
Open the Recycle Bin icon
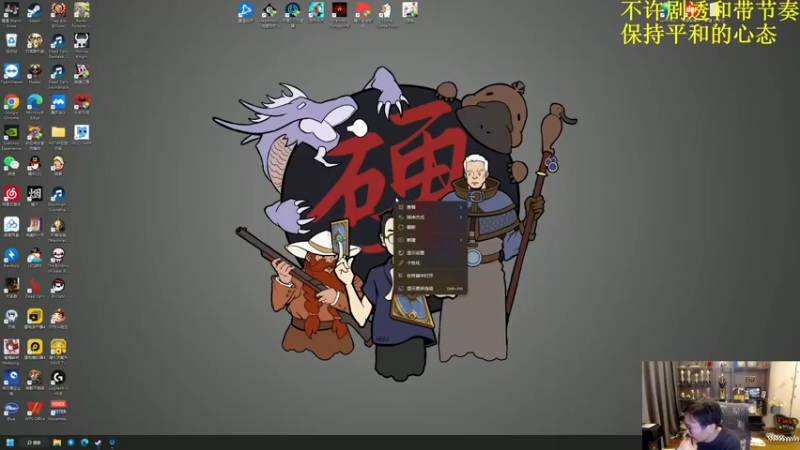11,43
